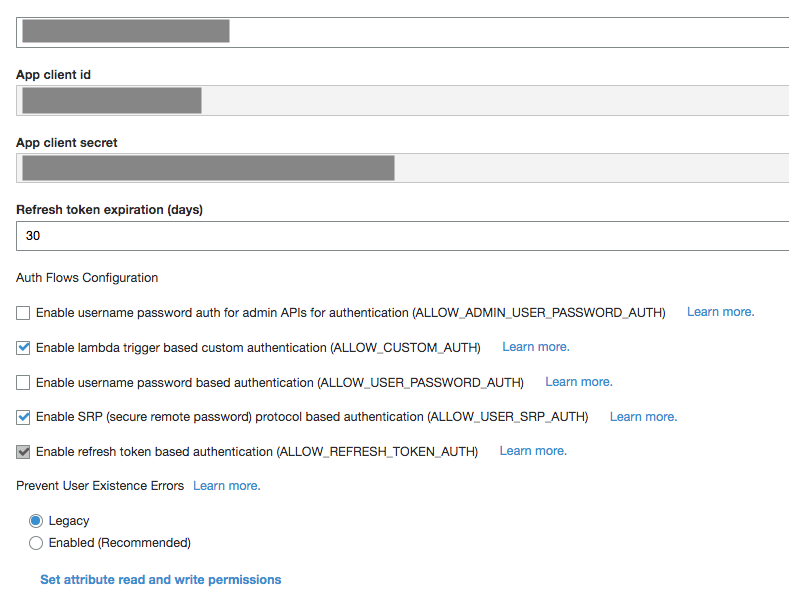Enable the ALLOW_ADMIN_USER_PASSWORD_AUTH checkbox
This screenshot has height=599, width=789.
click(23, 313)
